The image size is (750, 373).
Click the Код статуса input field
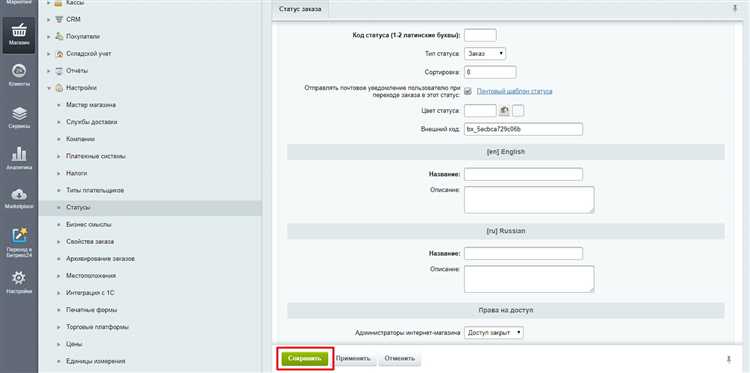[x=480, y=35]
